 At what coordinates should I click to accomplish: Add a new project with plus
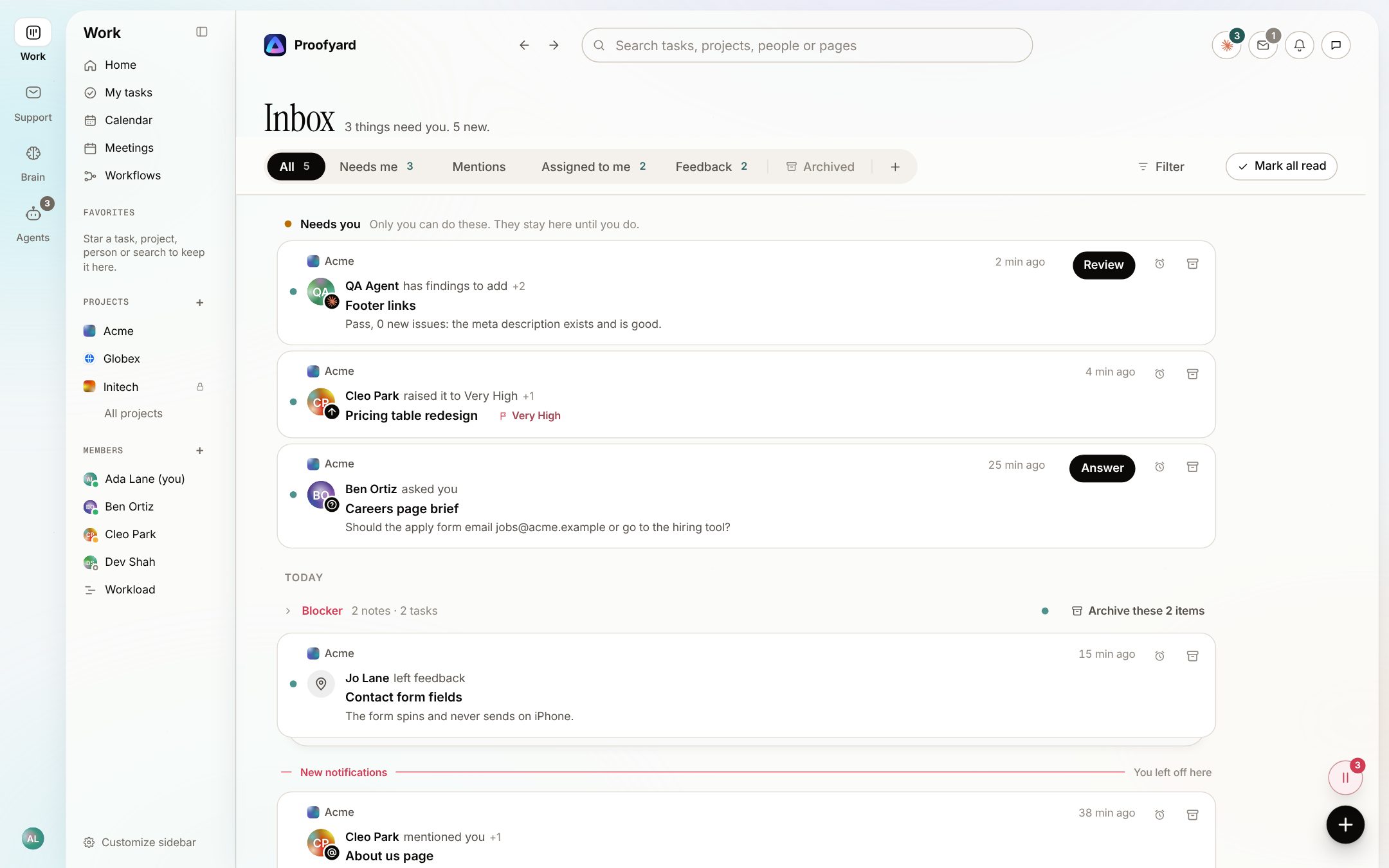point(200,302)
